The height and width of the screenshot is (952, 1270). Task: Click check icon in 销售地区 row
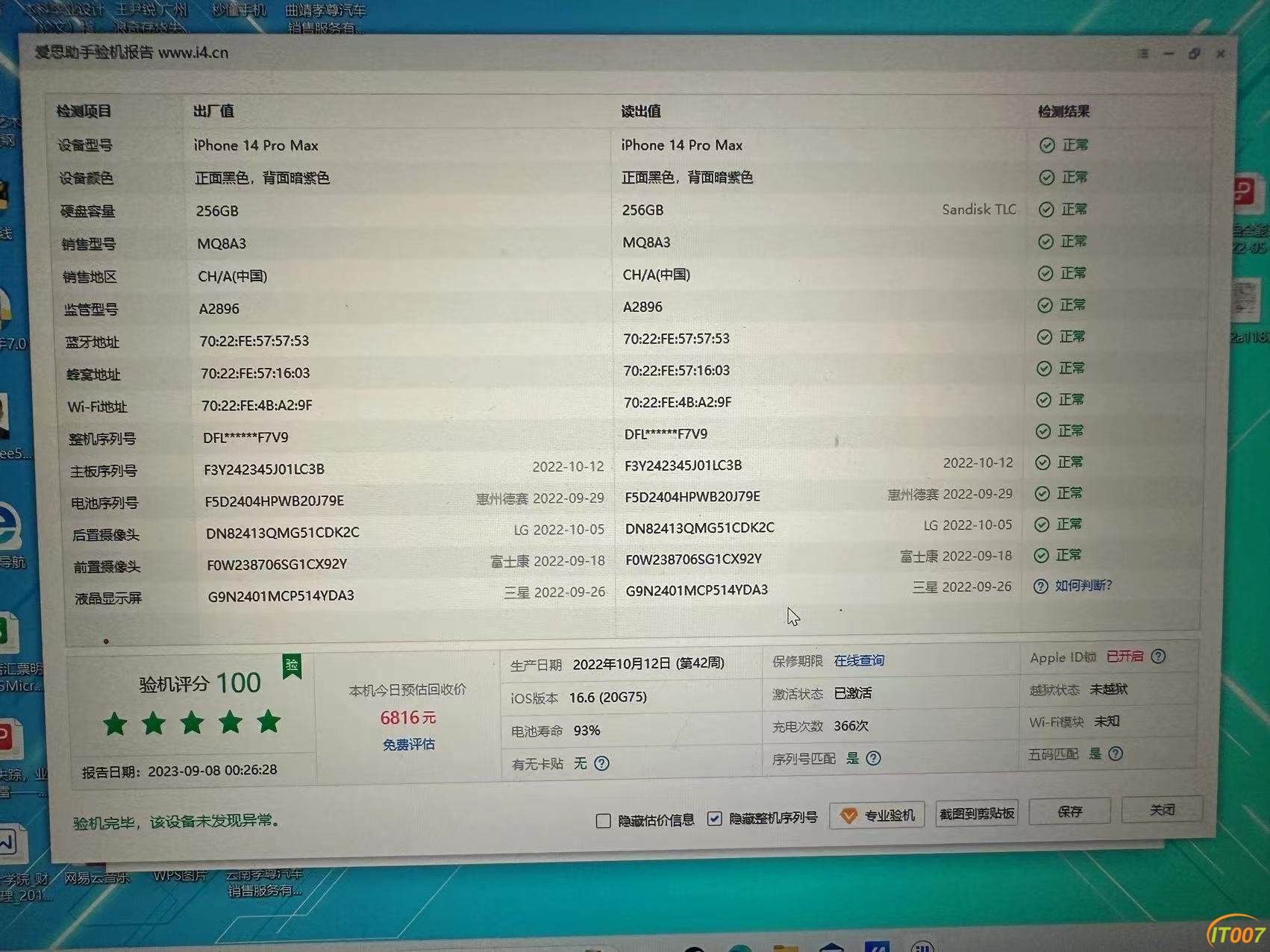pos(1045,274)
